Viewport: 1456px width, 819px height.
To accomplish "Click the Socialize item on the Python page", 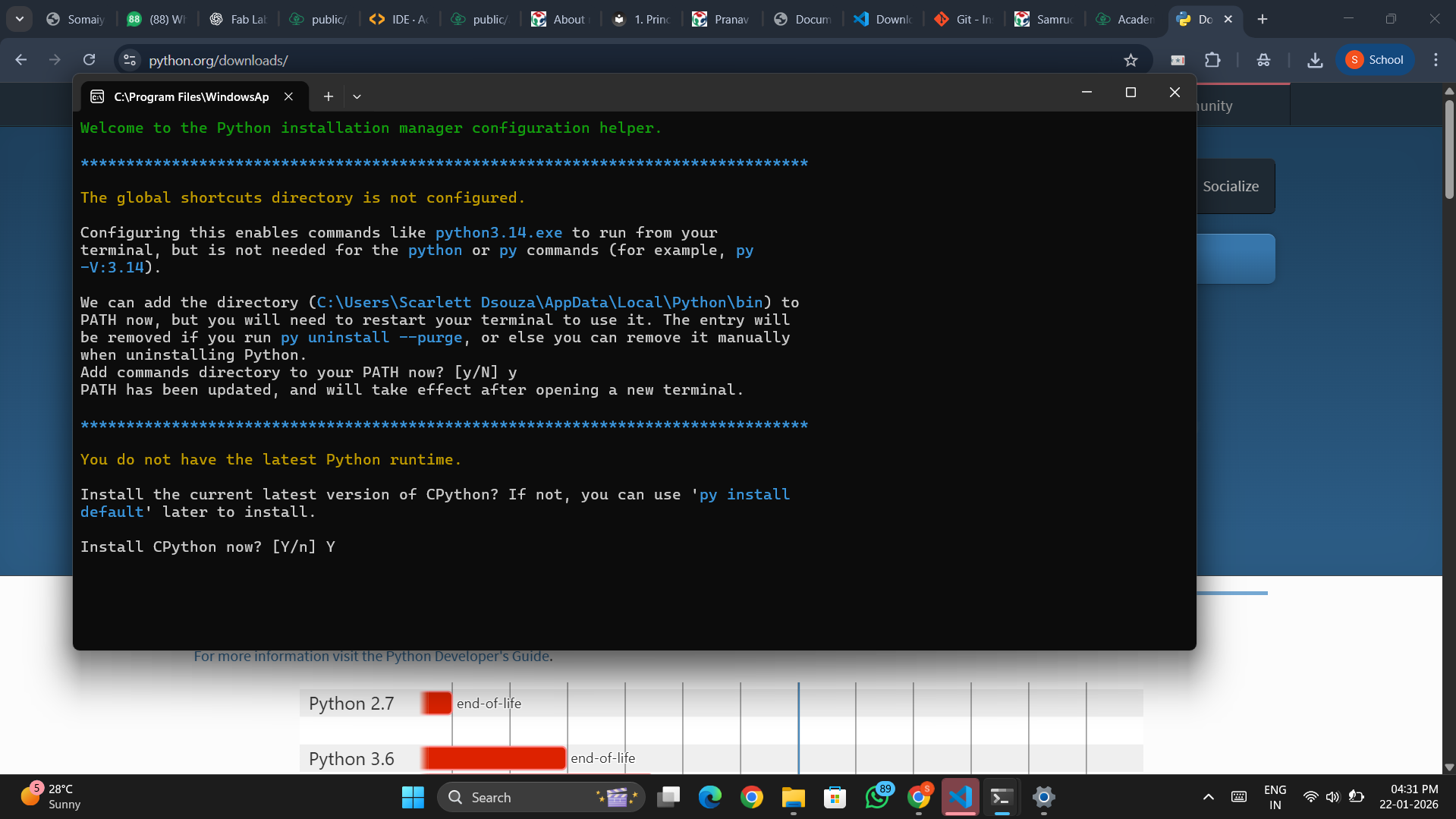I will (x=1230, y=186).
